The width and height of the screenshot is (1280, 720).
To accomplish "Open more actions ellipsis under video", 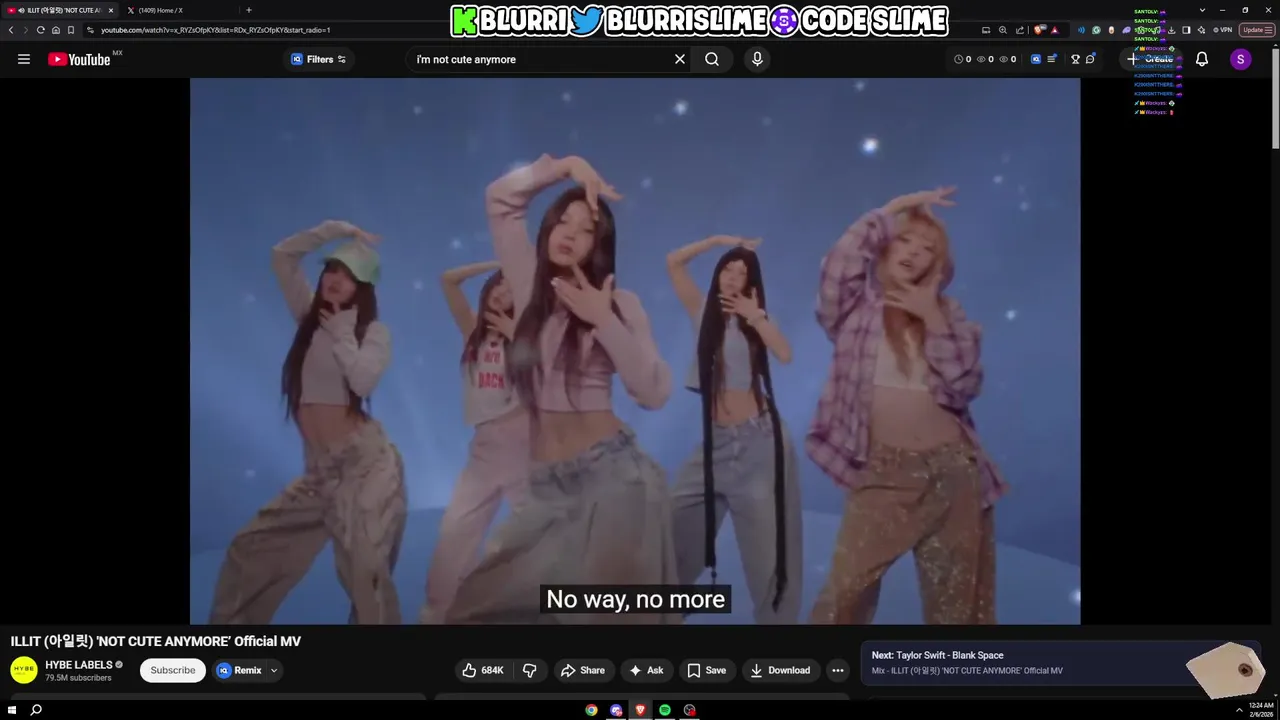I will (x=838, y=670).
